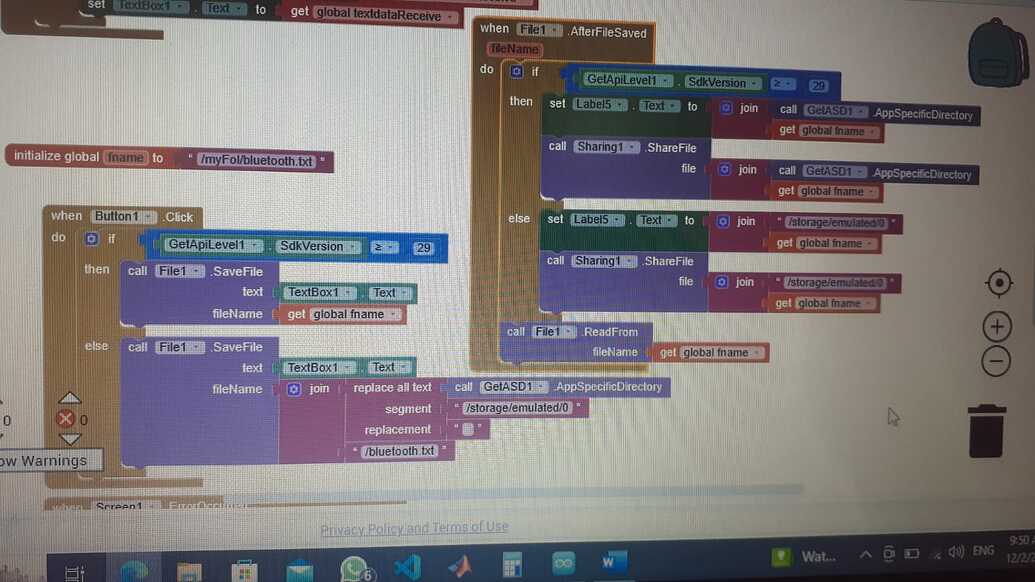This screenshot has height=582, width=1035.
Task: Center workspace with the crosshair target icon
Action: coord(999,283)
